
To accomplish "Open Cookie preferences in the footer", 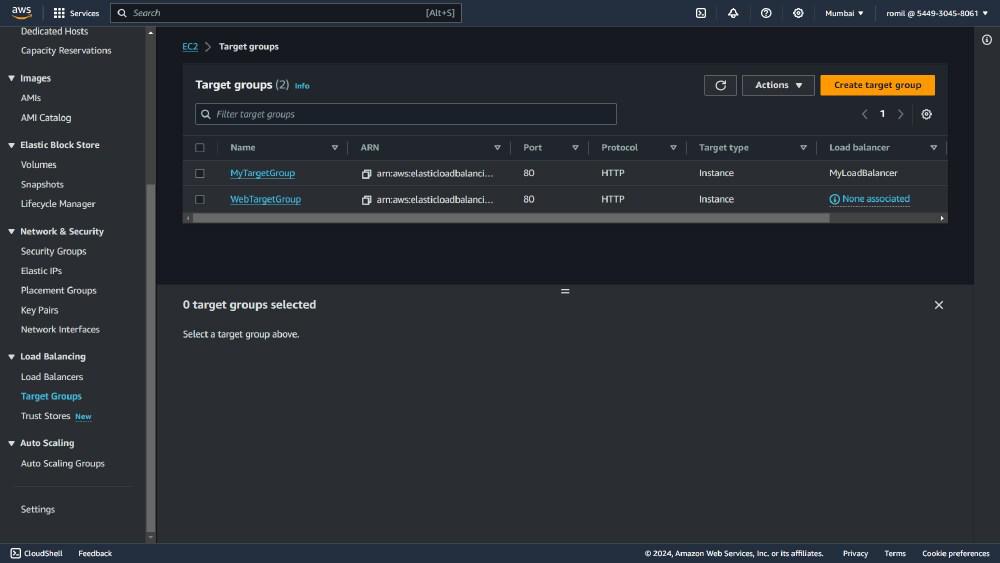I will [955, 553].
